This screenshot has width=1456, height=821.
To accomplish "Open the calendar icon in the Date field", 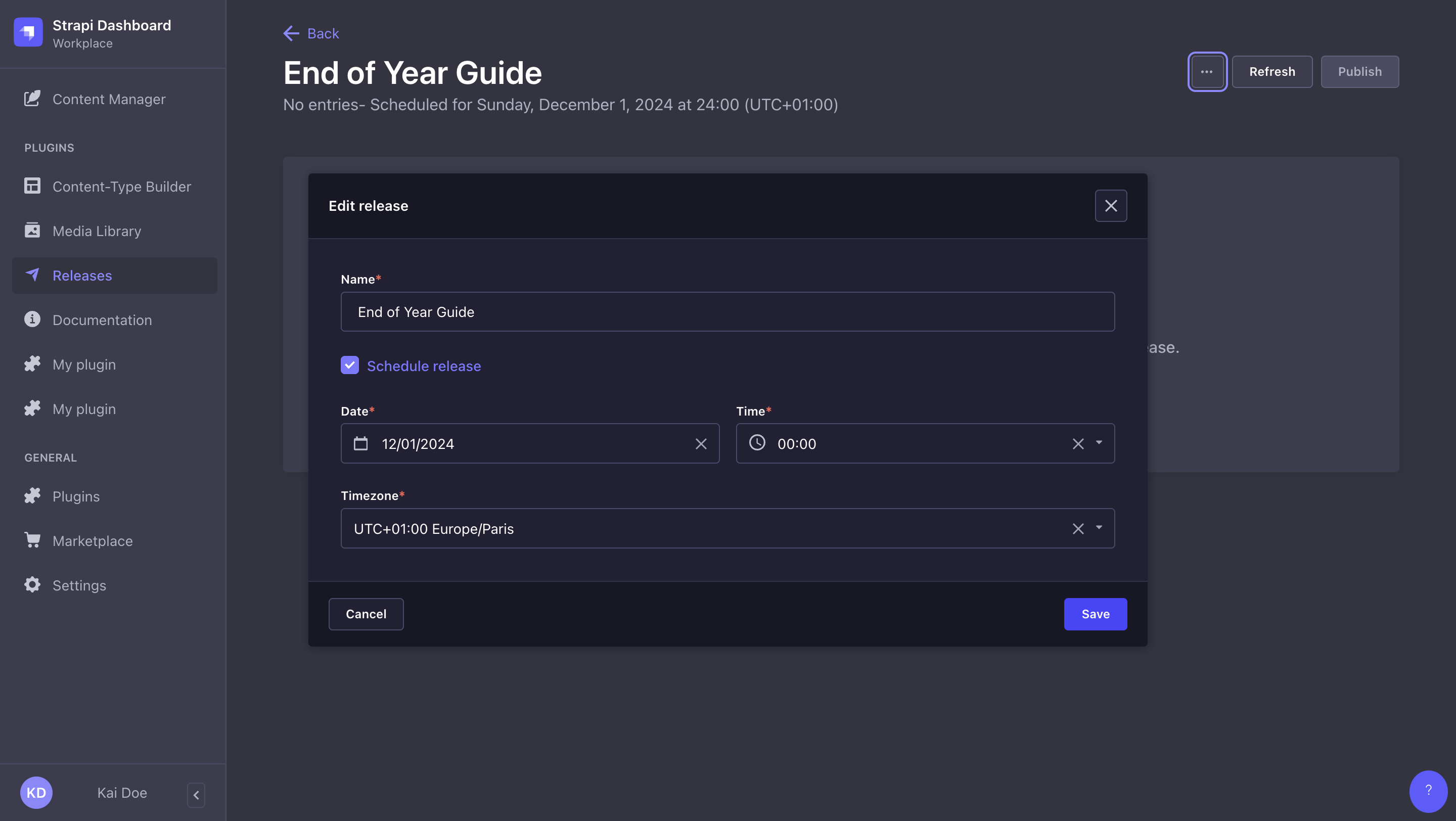I will pos(361,443).
